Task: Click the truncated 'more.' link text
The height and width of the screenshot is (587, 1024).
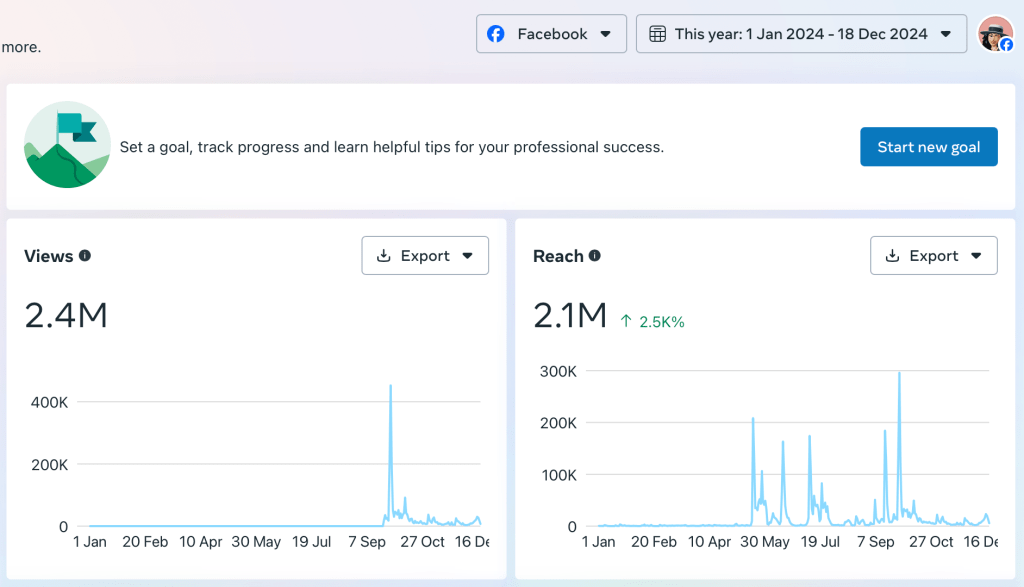Action: click(x=21, y=47)
